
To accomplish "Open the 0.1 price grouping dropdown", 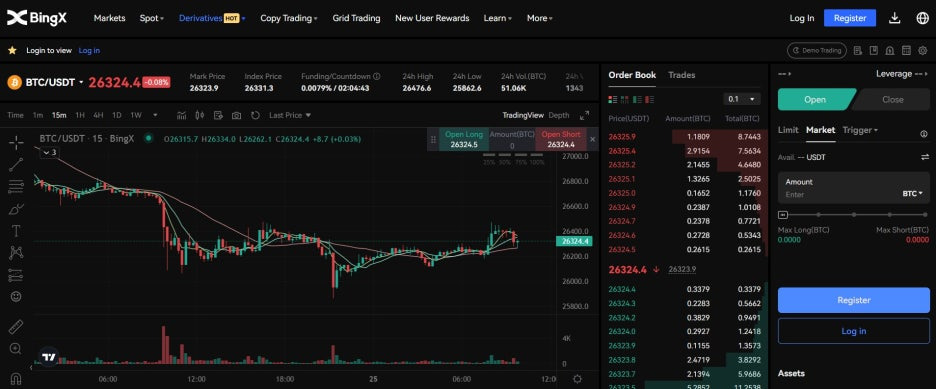I will (x=742, y=99).
